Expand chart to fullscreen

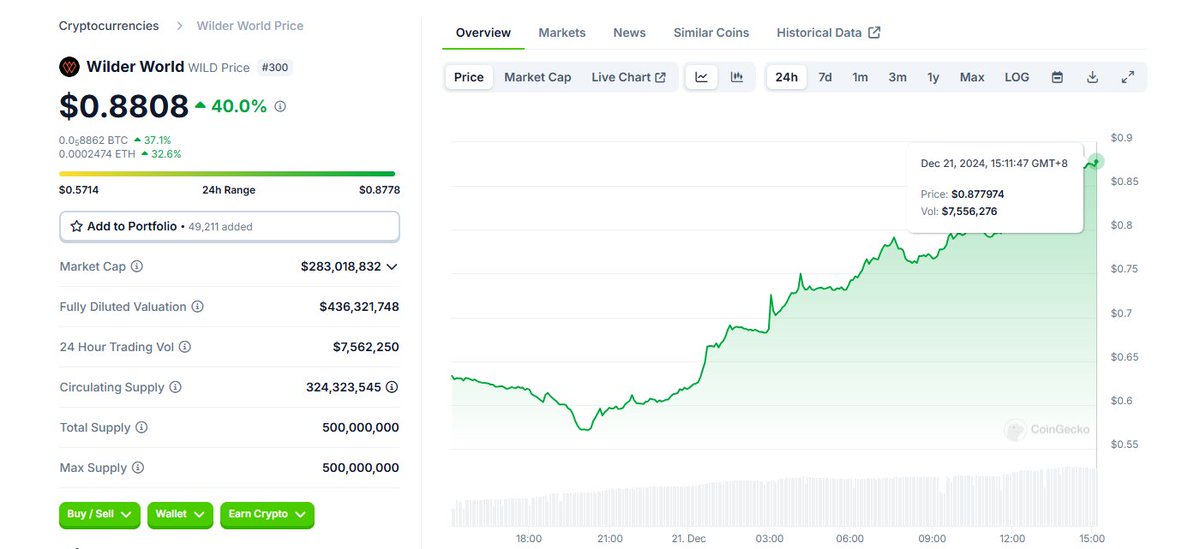click(x=1128, y=77)
